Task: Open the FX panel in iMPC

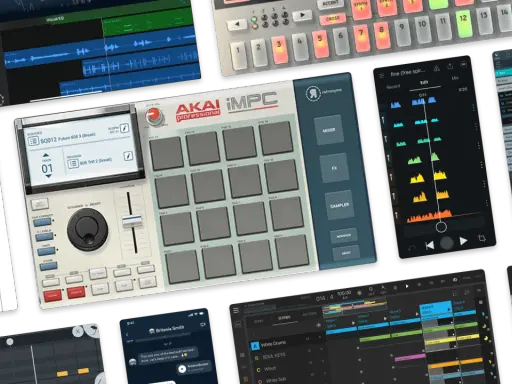Action: click(x=334, y=168)
